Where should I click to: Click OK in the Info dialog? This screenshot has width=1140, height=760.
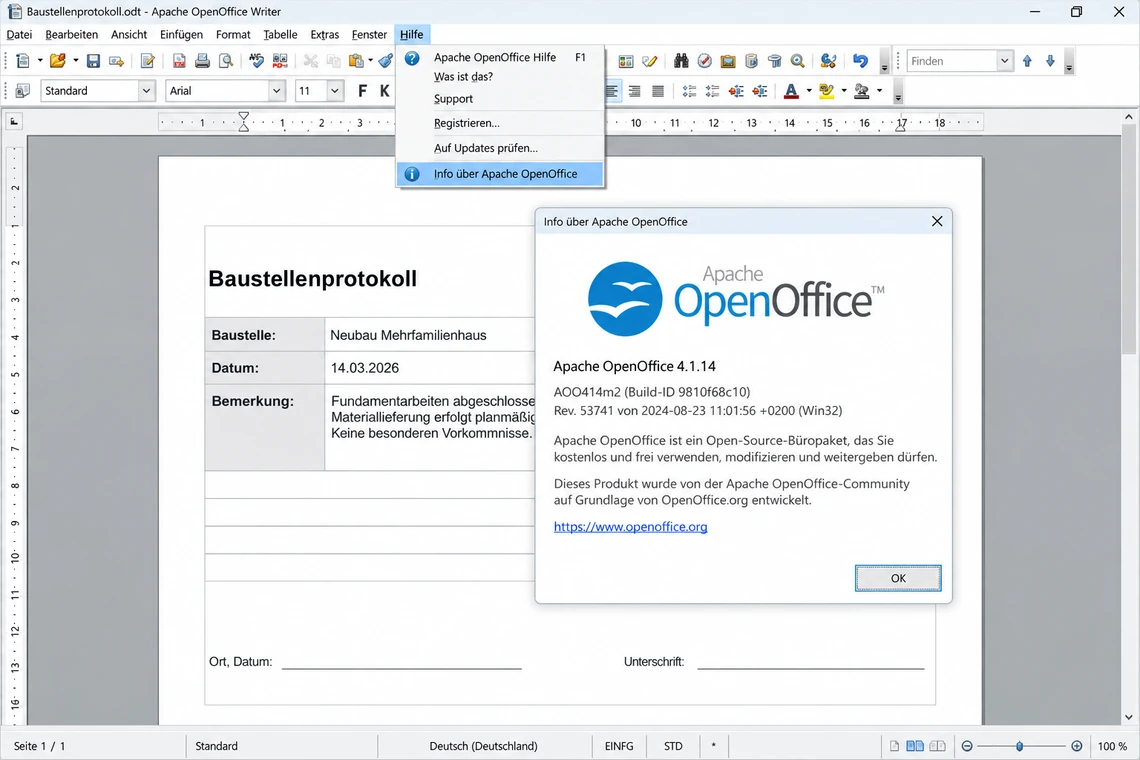(x=898, y=578)
